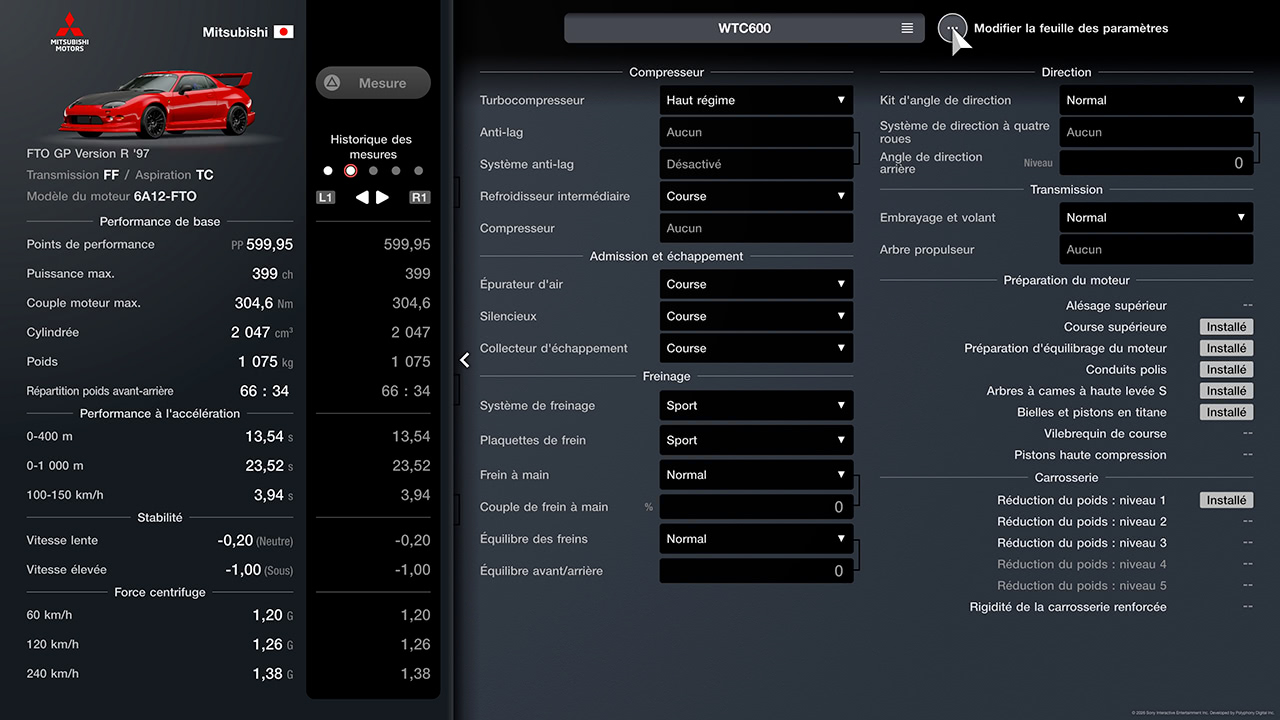The width and height of the screenshot is (1280, 720).
Task: Select the last measurement history dot
Action: click(x=418, y=171)
